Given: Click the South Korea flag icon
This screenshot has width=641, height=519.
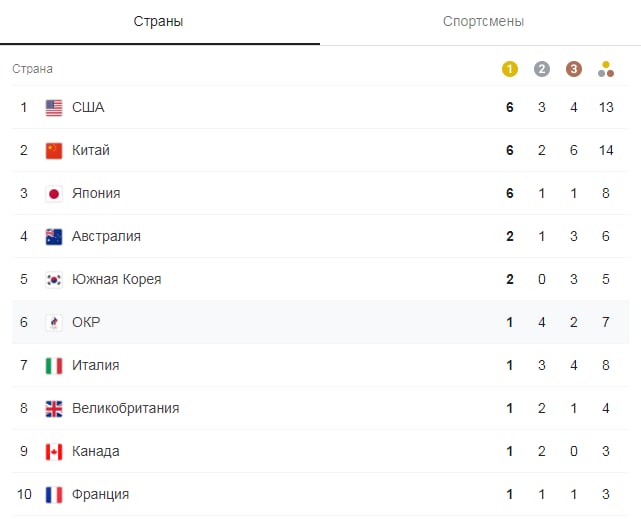Looking at the screenshot, I should click(x=54, y=280).
